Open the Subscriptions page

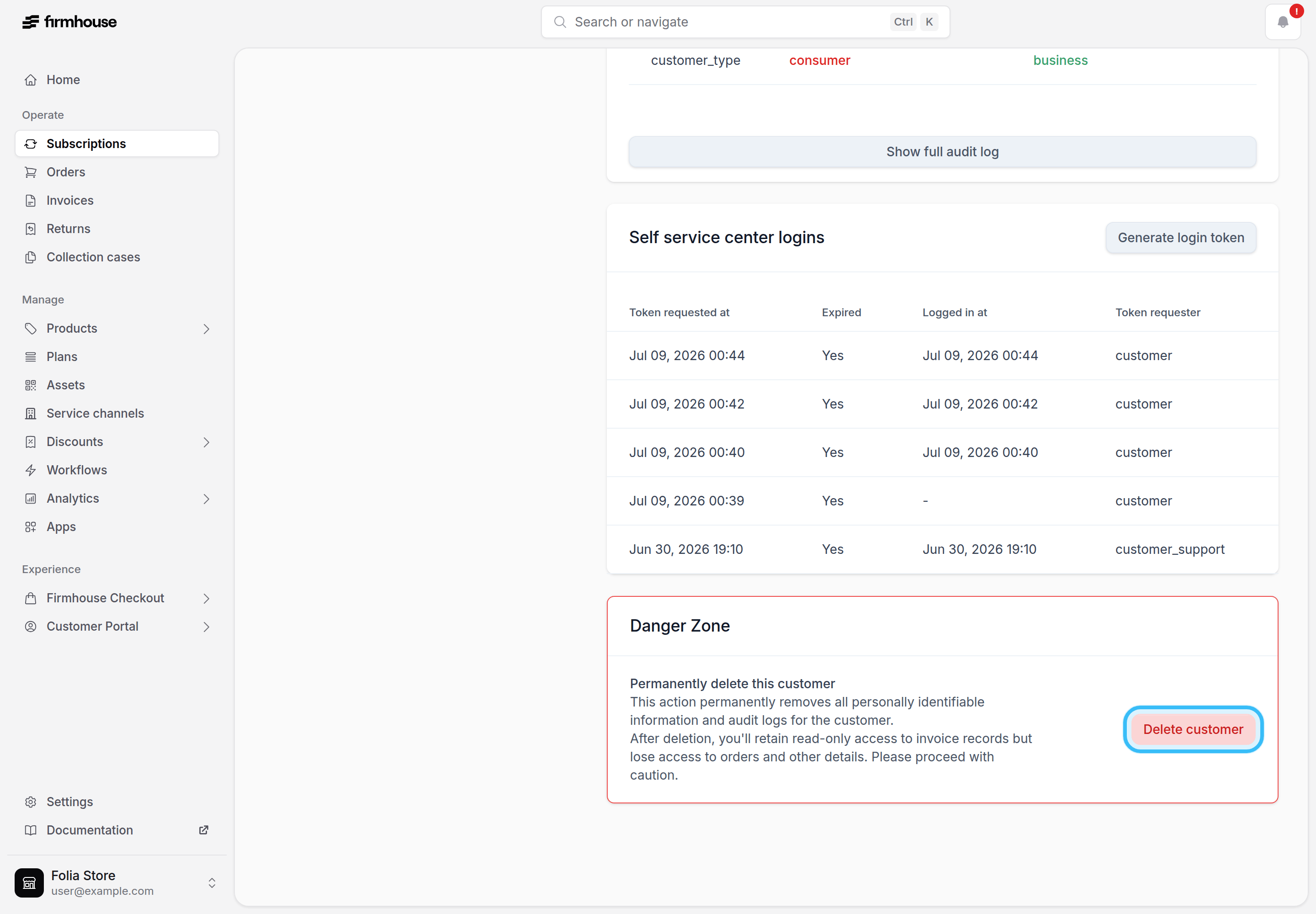[x=117, y=144]
